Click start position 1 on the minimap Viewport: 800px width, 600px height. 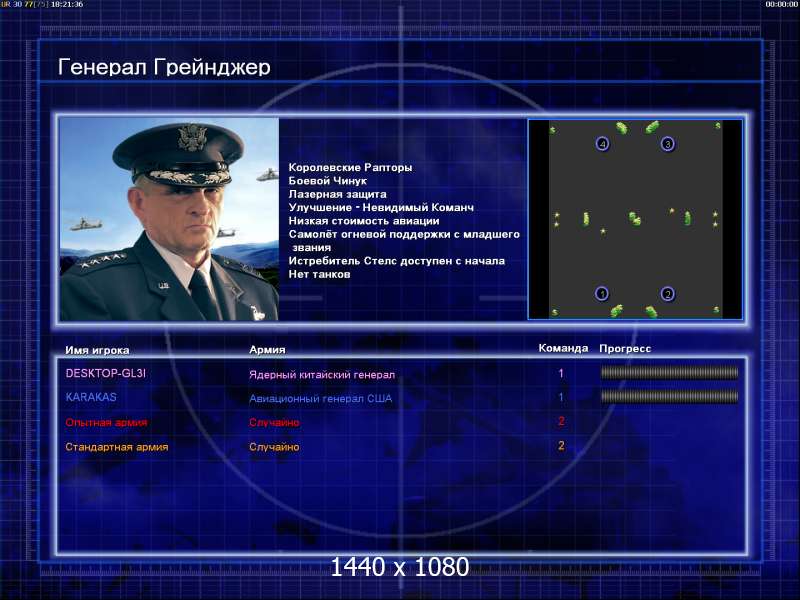[x=602, y=293]
